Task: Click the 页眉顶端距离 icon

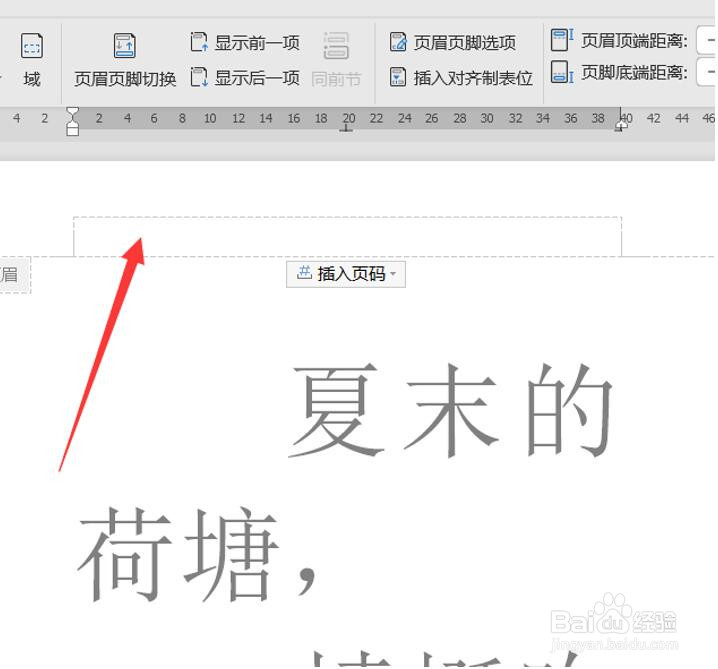Action: (x=562, y=40)
